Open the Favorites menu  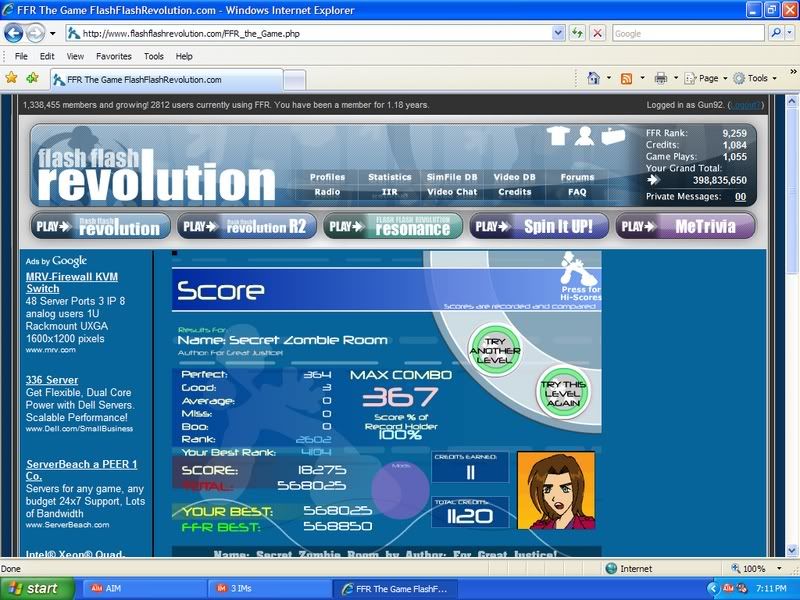coord(113,56)
